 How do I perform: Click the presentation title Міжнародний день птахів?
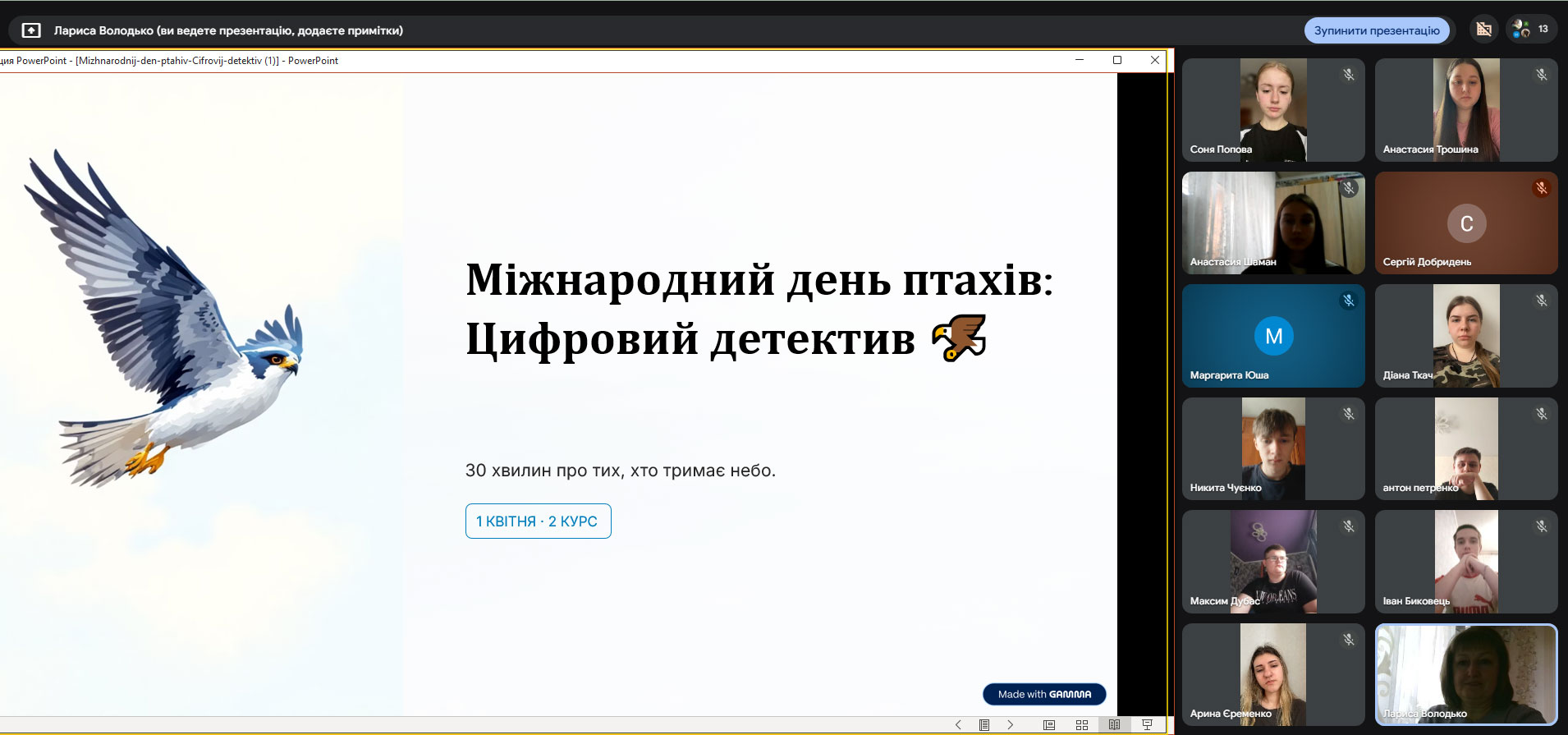coord(759,280)
